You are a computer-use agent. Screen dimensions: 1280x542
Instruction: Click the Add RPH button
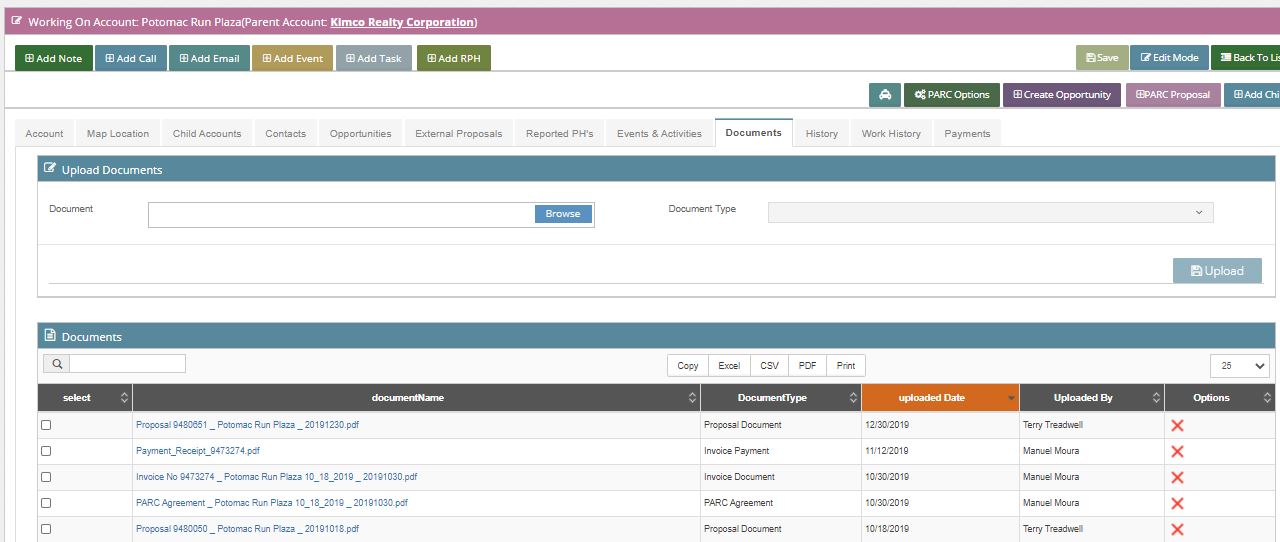click(453, 58)
